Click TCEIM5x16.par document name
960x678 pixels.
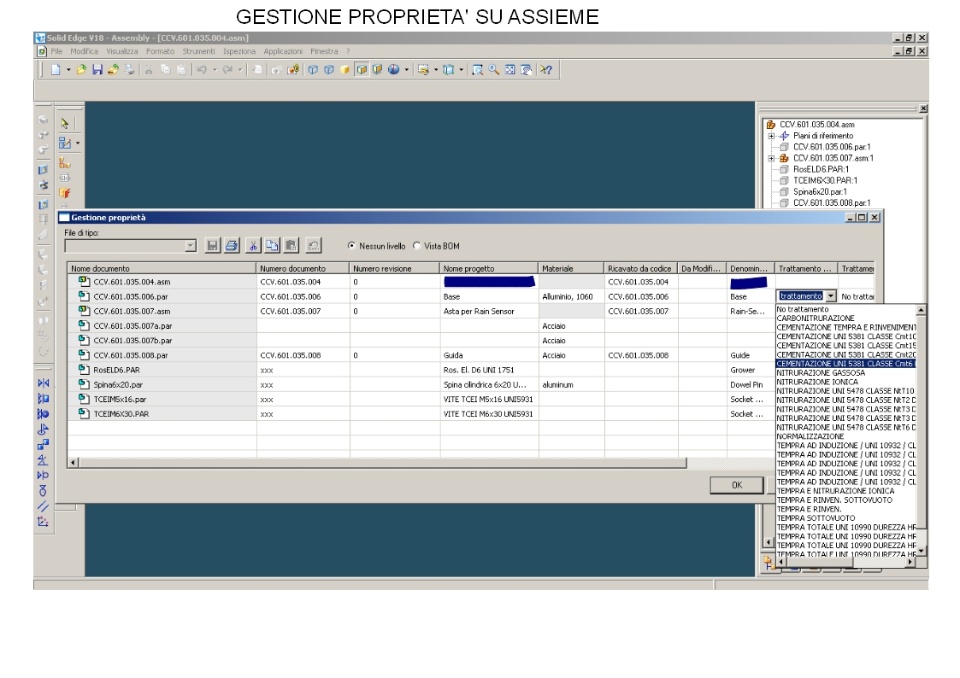(119, 399)
